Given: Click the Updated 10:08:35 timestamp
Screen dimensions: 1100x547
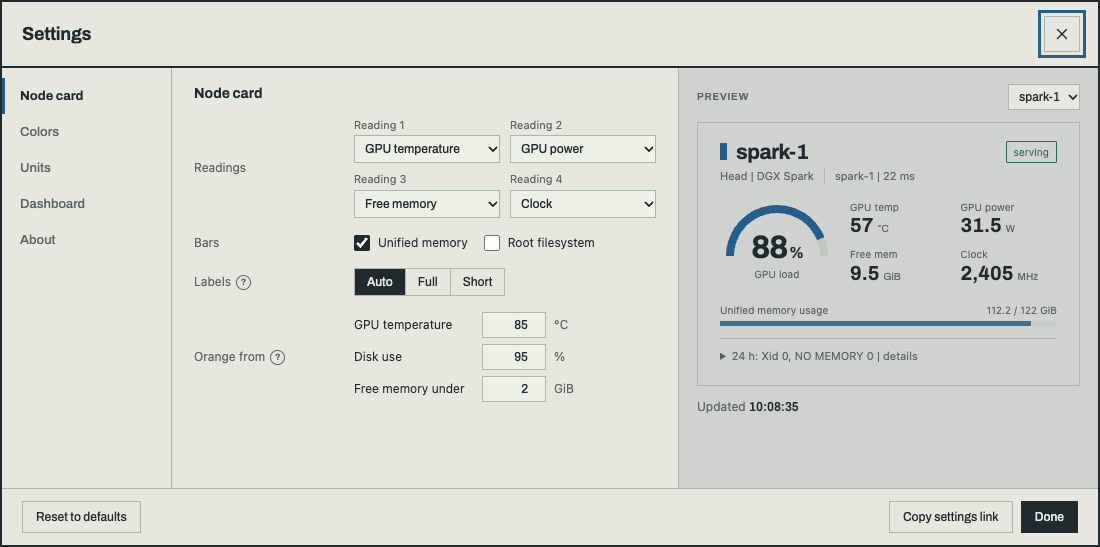Looking at the screenshot, I should pos(747,407).
